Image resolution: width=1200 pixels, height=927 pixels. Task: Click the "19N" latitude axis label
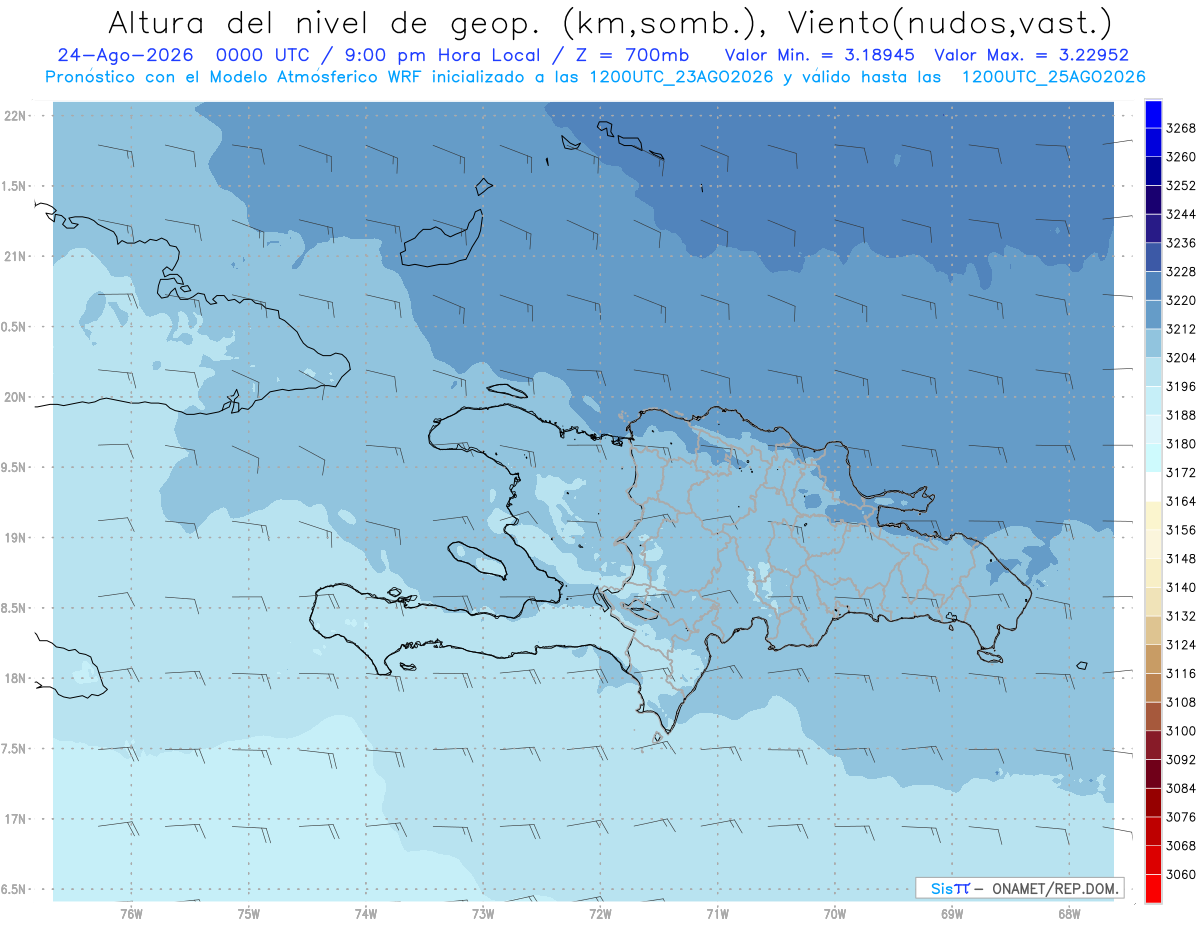tap(17, 537)
